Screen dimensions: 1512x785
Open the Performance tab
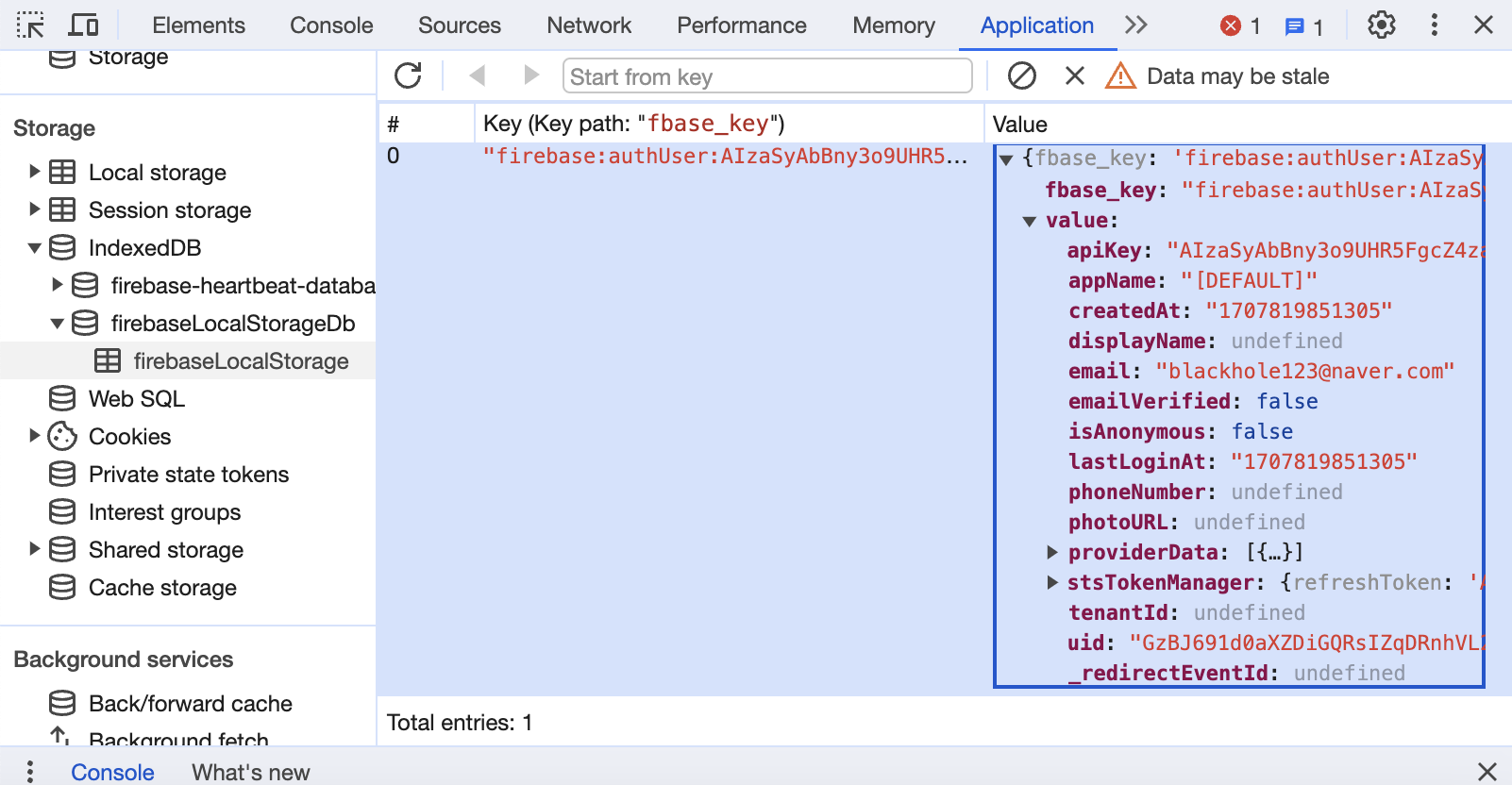742,25
